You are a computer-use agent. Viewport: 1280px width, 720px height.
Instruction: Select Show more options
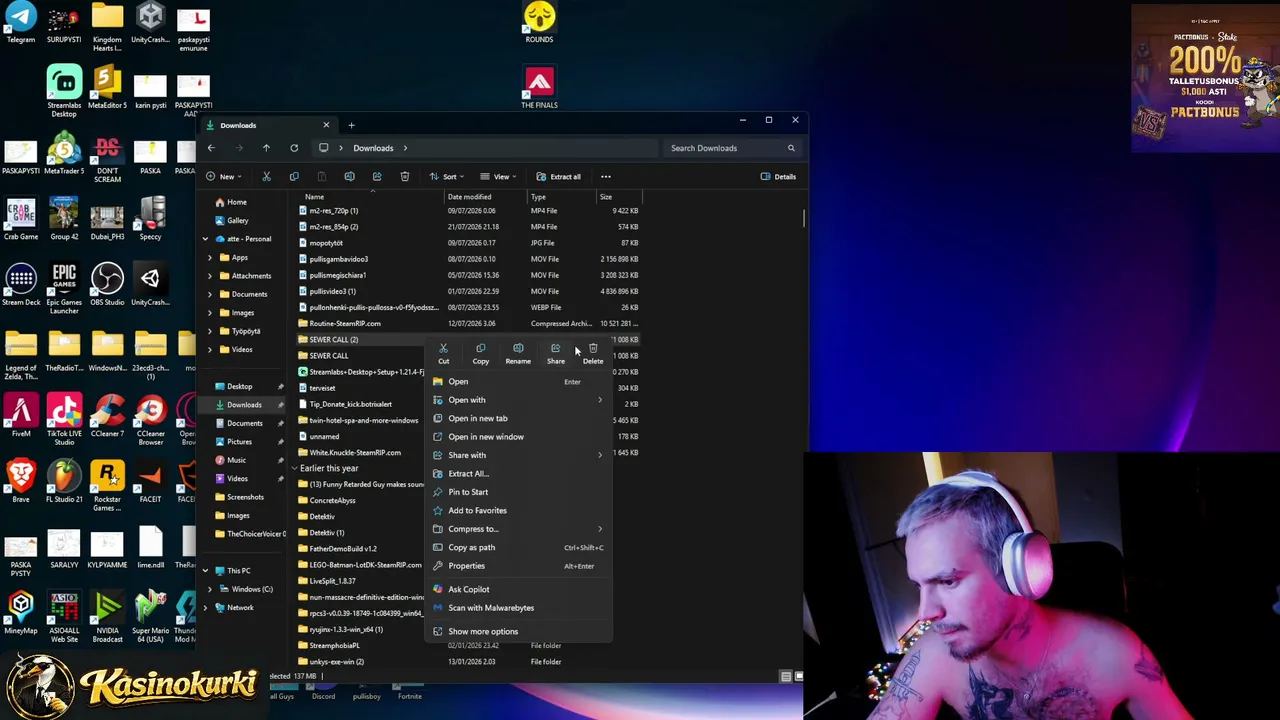point(517,631)
